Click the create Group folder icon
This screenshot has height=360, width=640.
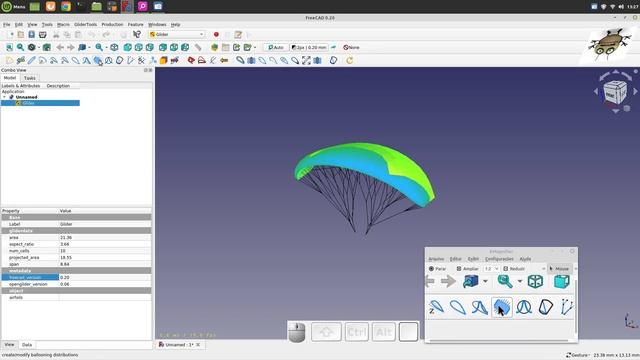click(225, 47)
